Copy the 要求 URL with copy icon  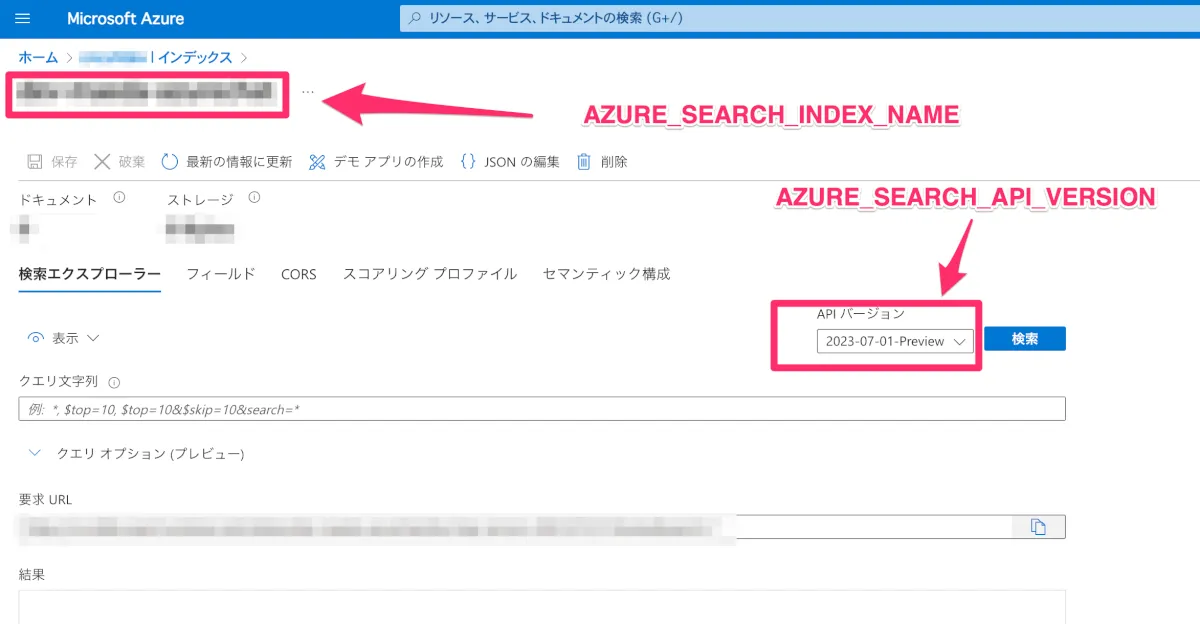(1038, 527)
